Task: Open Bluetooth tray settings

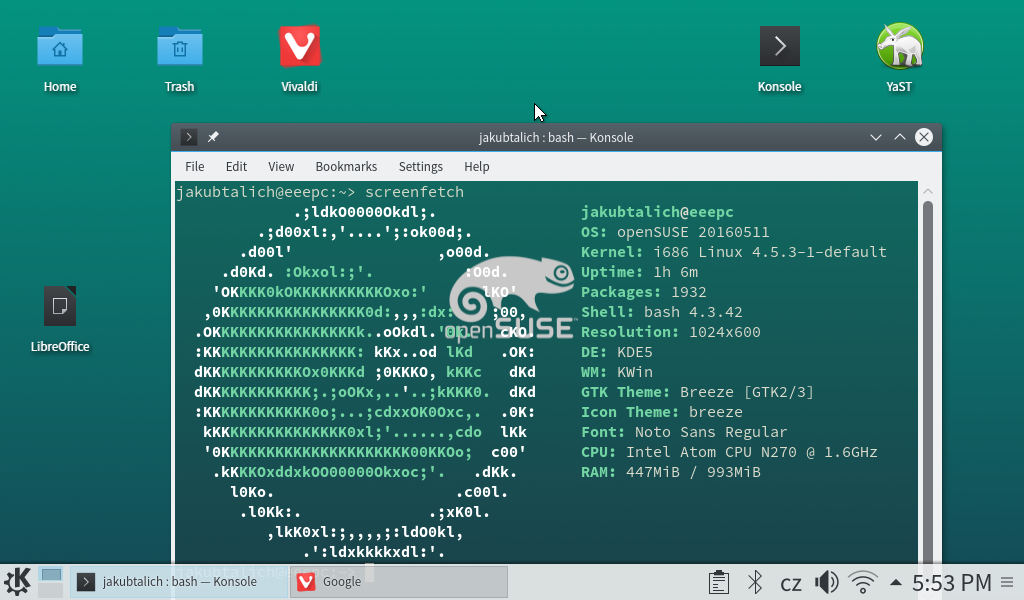Action: tap(755, 582)
